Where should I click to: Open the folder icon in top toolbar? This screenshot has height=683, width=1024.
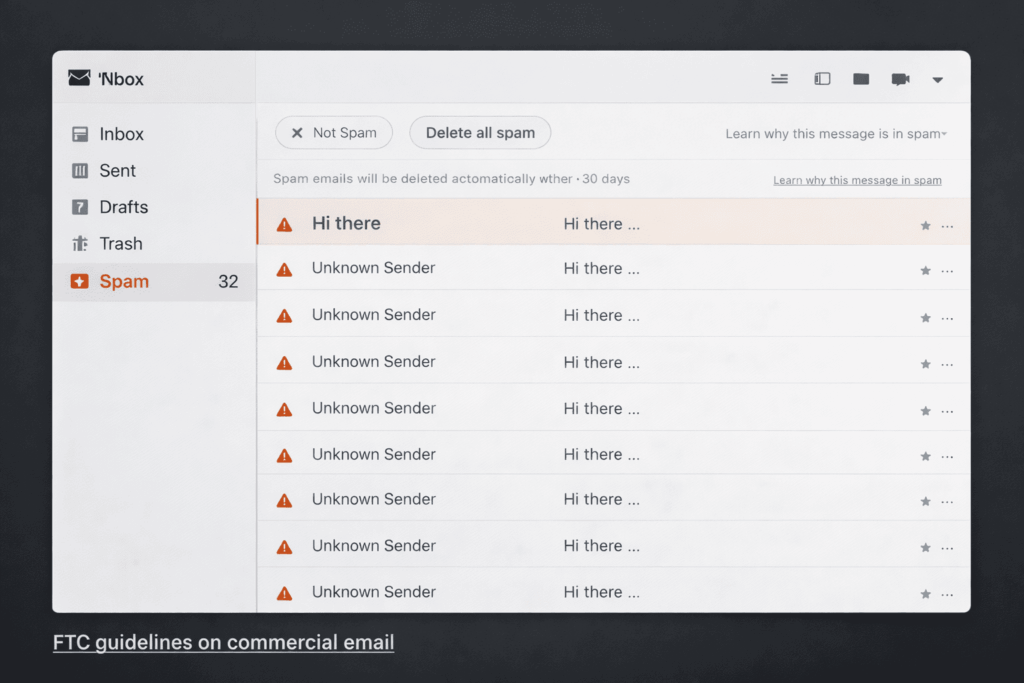[x=861, y=79]
